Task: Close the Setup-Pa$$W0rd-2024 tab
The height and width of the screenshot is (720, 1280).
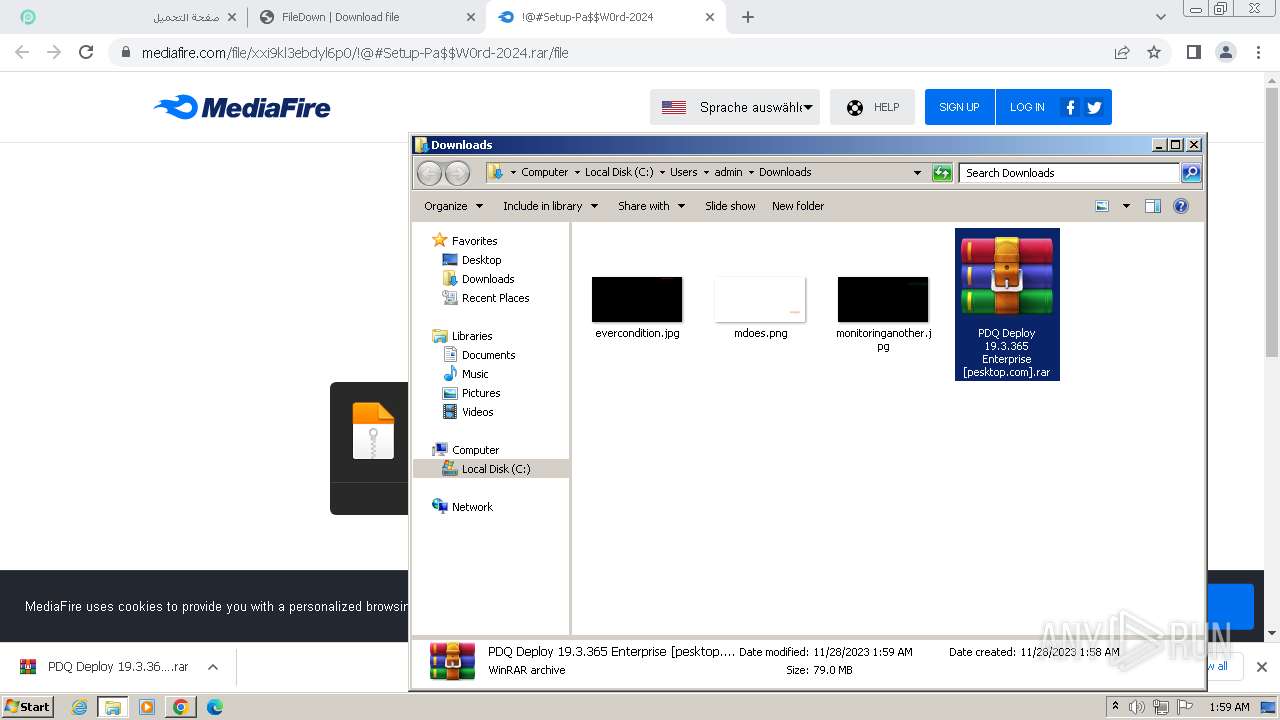Action: pos(710,17)
